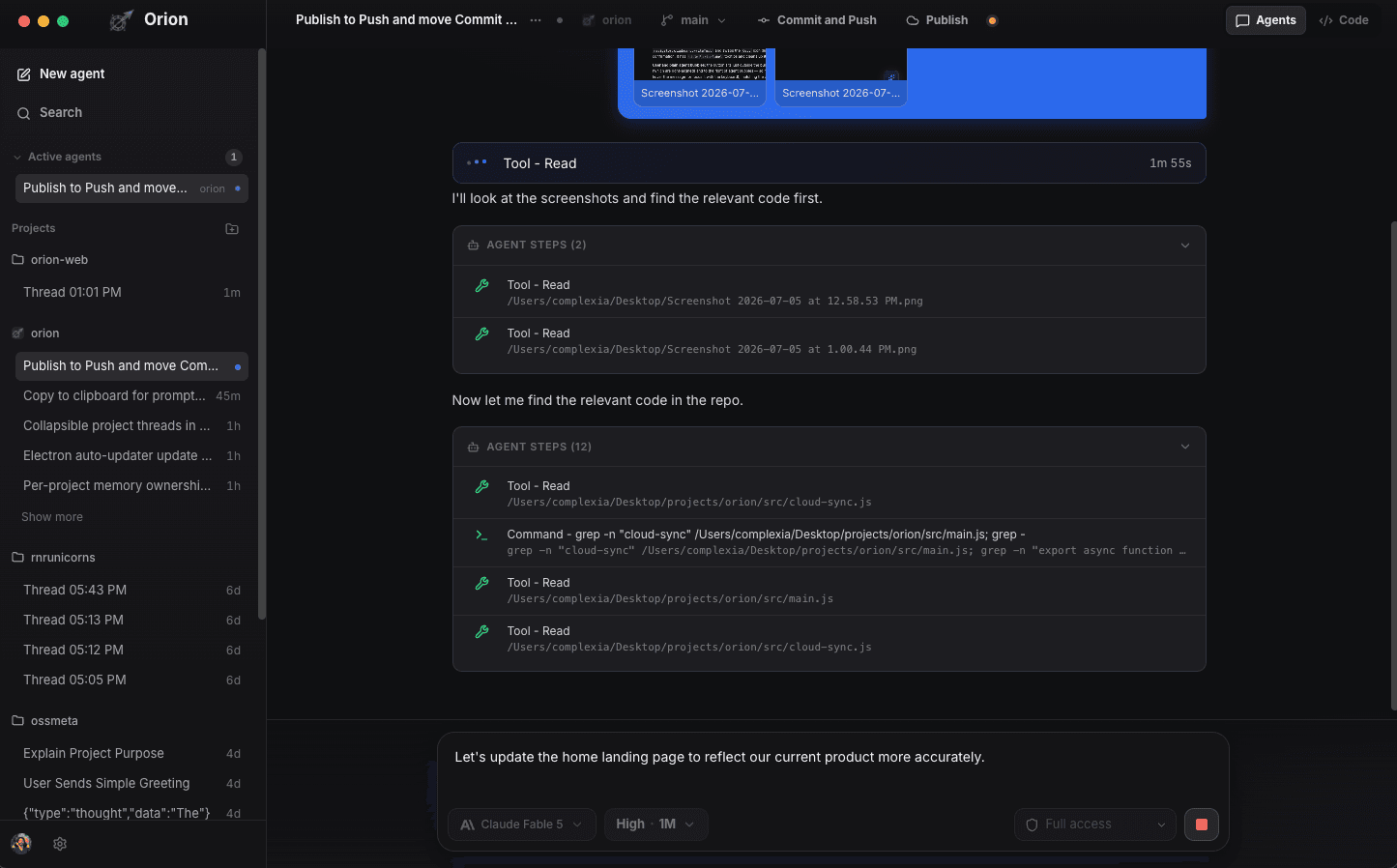Click the orion repo label in header
Image resolution: width=1397 pixels, height=868 pixels.
[606, 20]
